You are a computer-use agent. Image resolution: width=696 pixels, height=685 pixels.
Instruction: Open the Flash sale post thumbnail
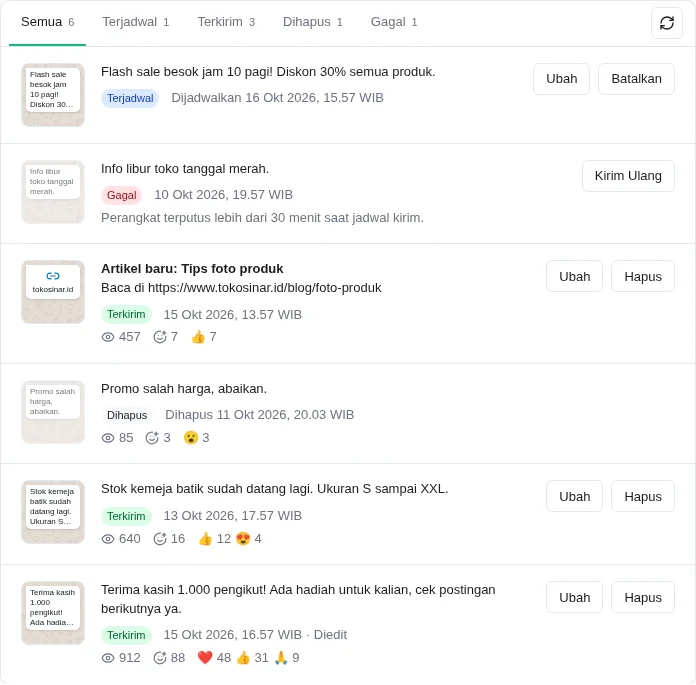[53, 95]
